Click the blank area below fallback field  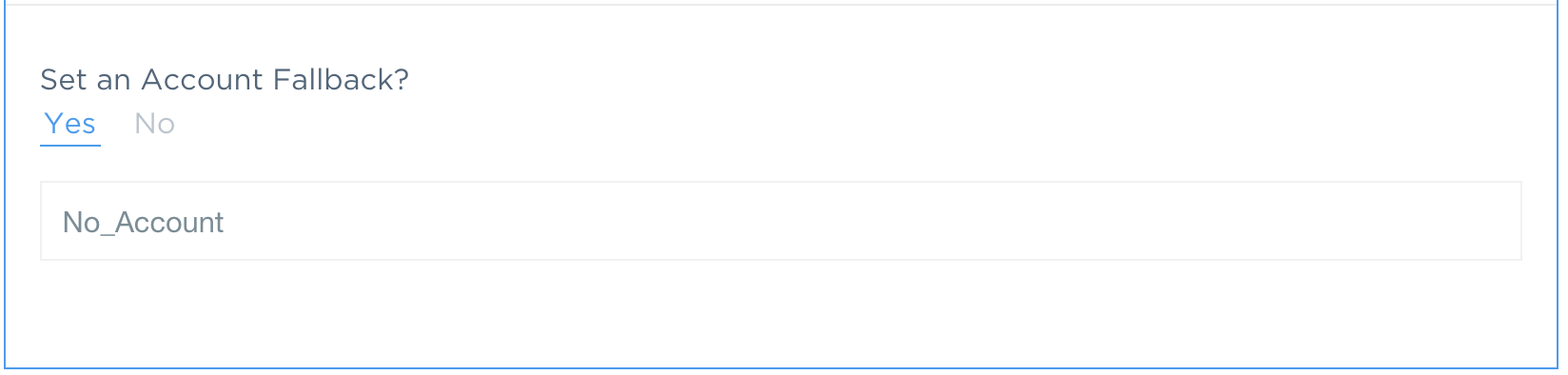781,312
